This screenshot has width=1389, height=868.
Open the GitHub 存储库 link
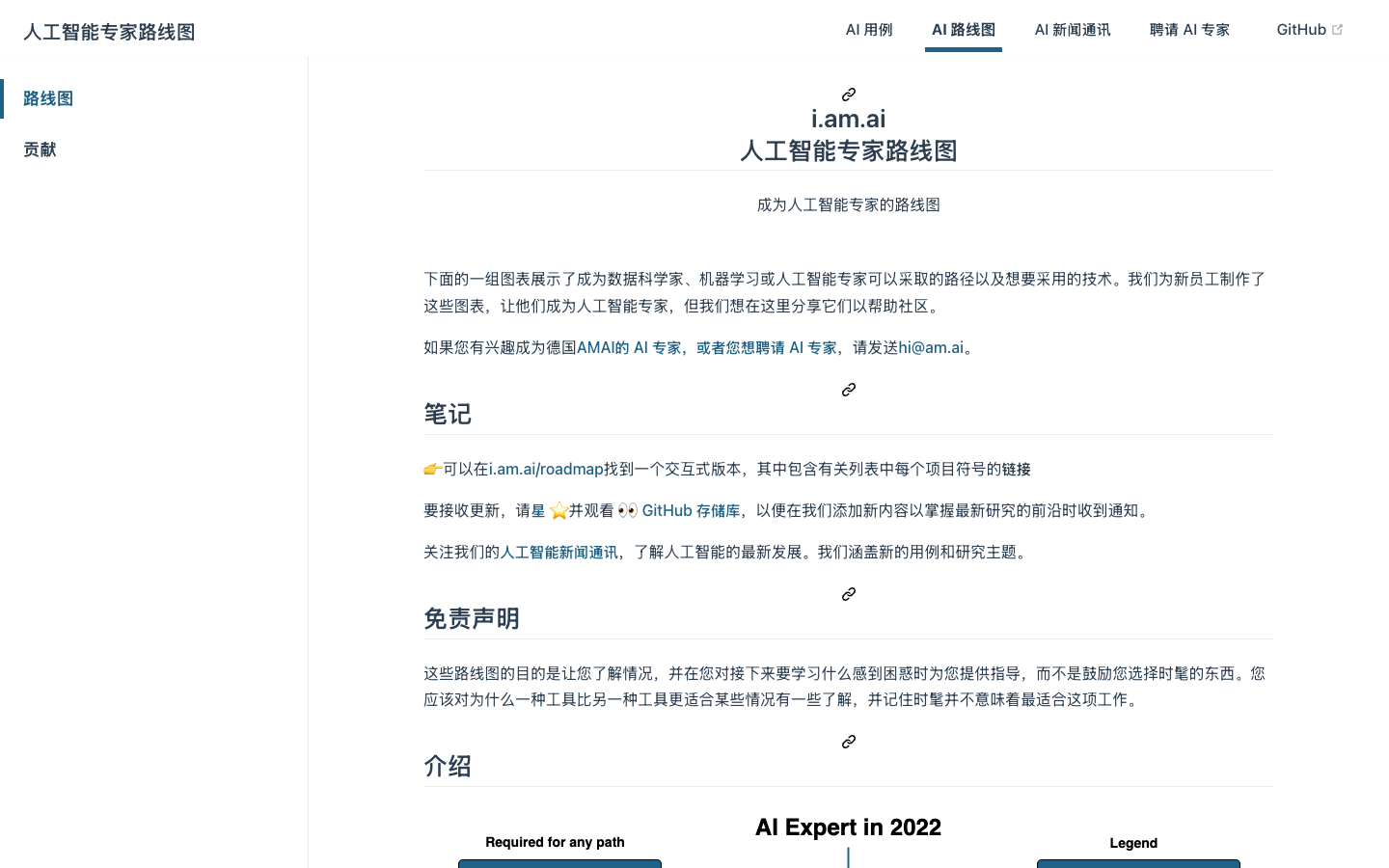(691, 510)
